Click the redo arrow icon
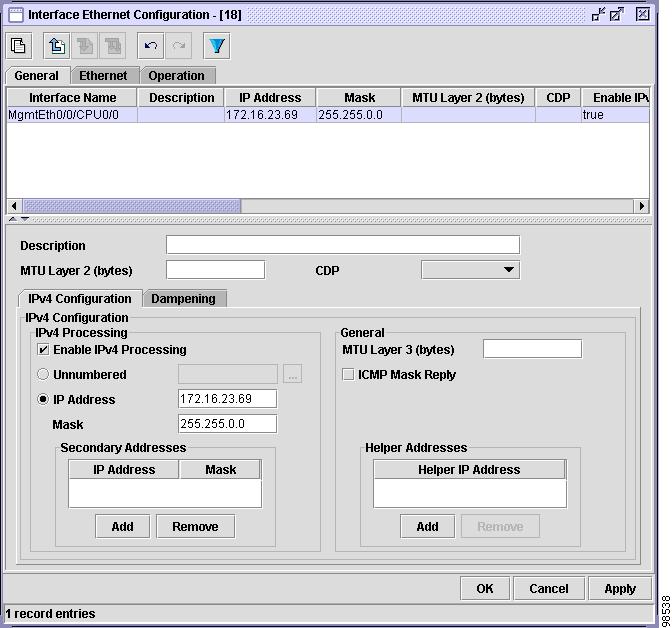 click(x=179, y=46)
